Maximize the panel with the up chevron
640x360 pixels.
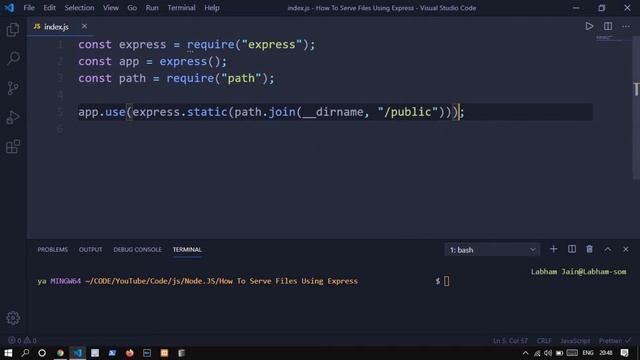point(608,249)
